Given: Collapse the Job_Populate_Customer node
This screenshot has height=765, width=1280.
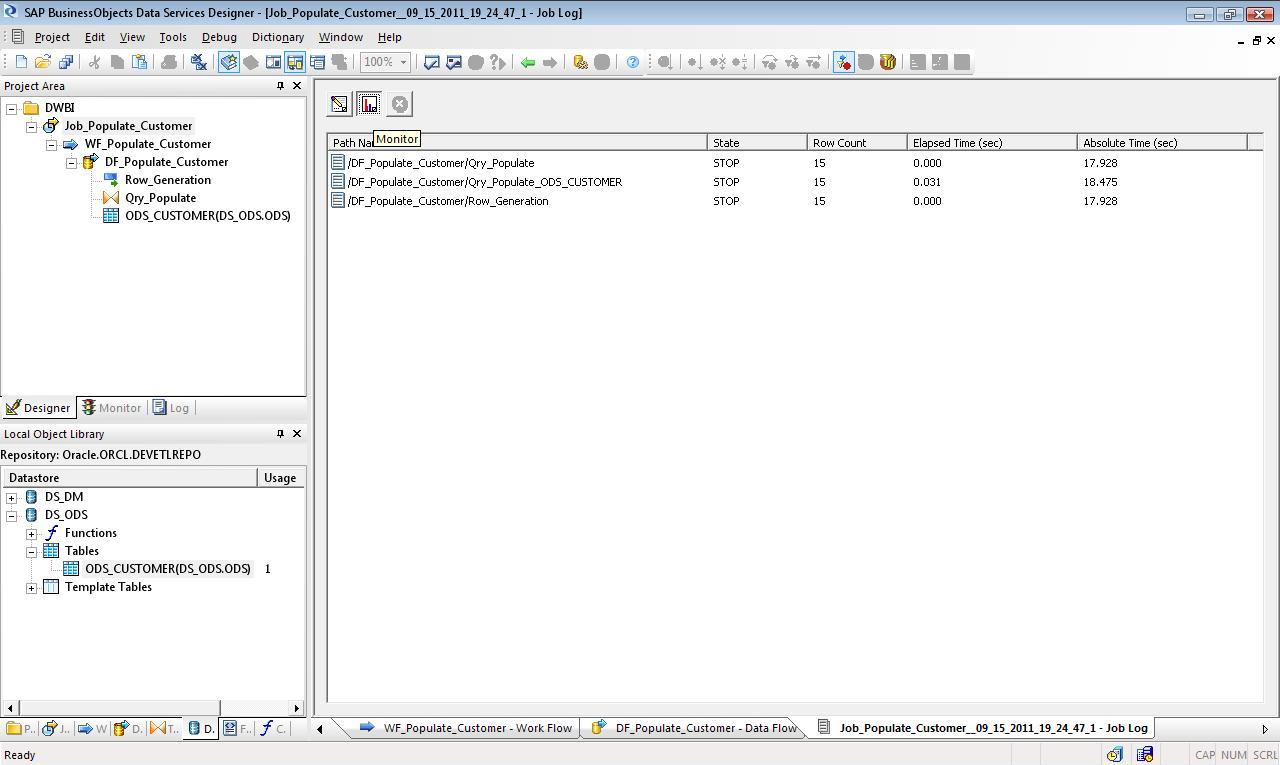Looking at the screenshot, I should (x=32, y=126).
